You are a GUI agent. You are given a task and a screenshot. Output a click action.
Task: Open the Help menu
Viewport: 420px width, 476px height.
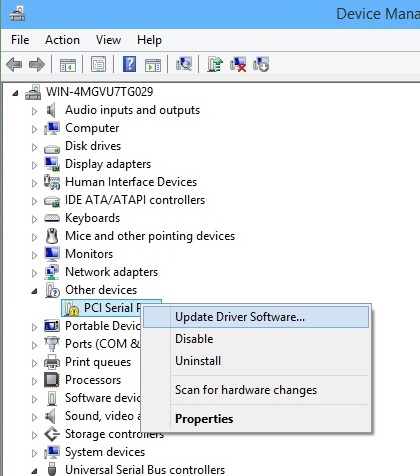click(149, 40)
